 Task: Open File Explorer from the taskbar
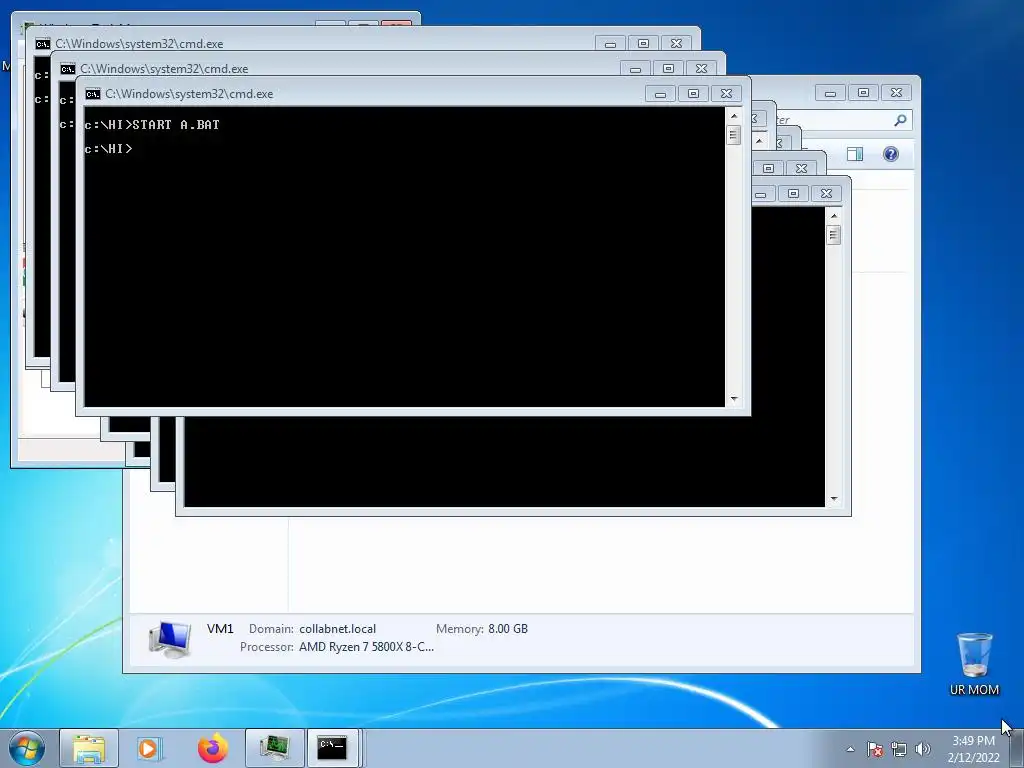(89, 748)
